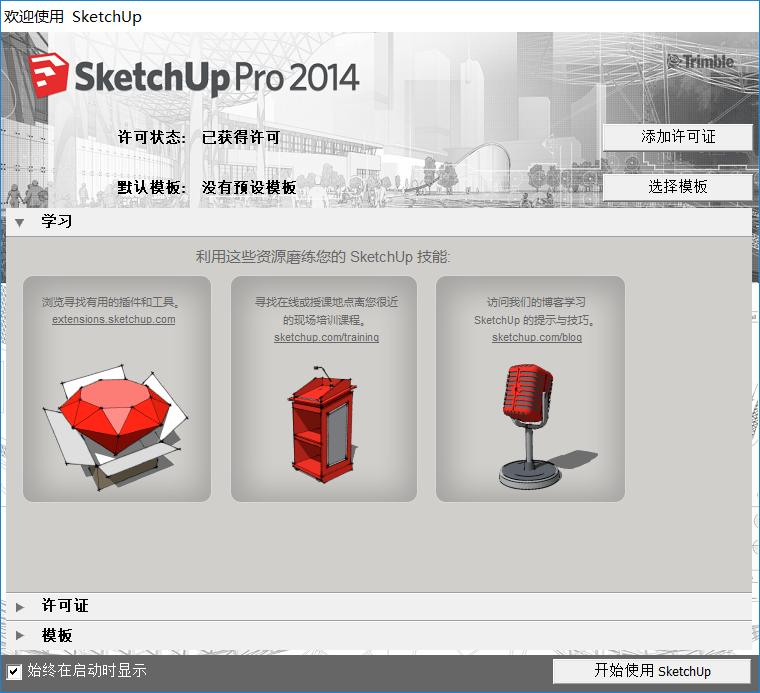Open the 学习 section header
The height and width of the screenshot is (693, 760).
coord(379,222)
